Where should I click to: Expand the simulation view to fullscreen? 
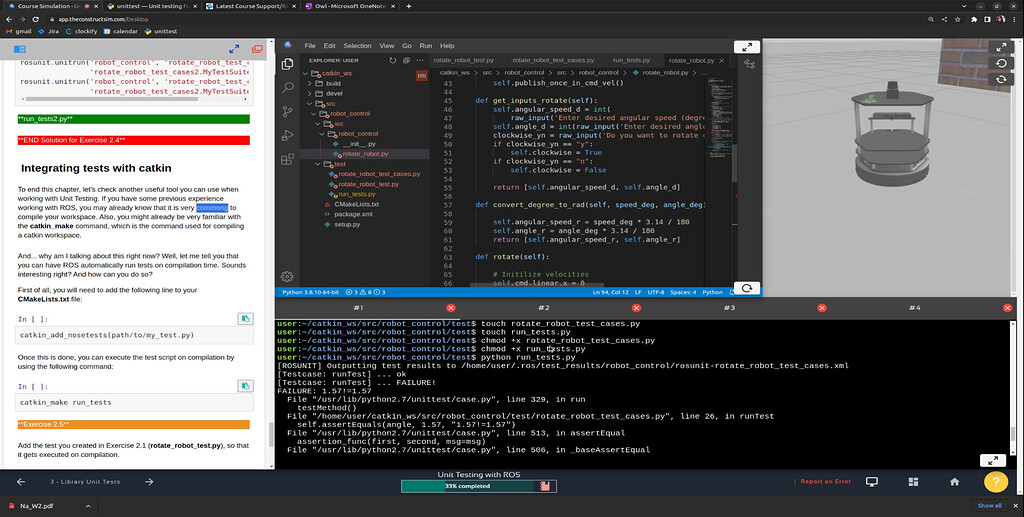[x=1000, y=48]
